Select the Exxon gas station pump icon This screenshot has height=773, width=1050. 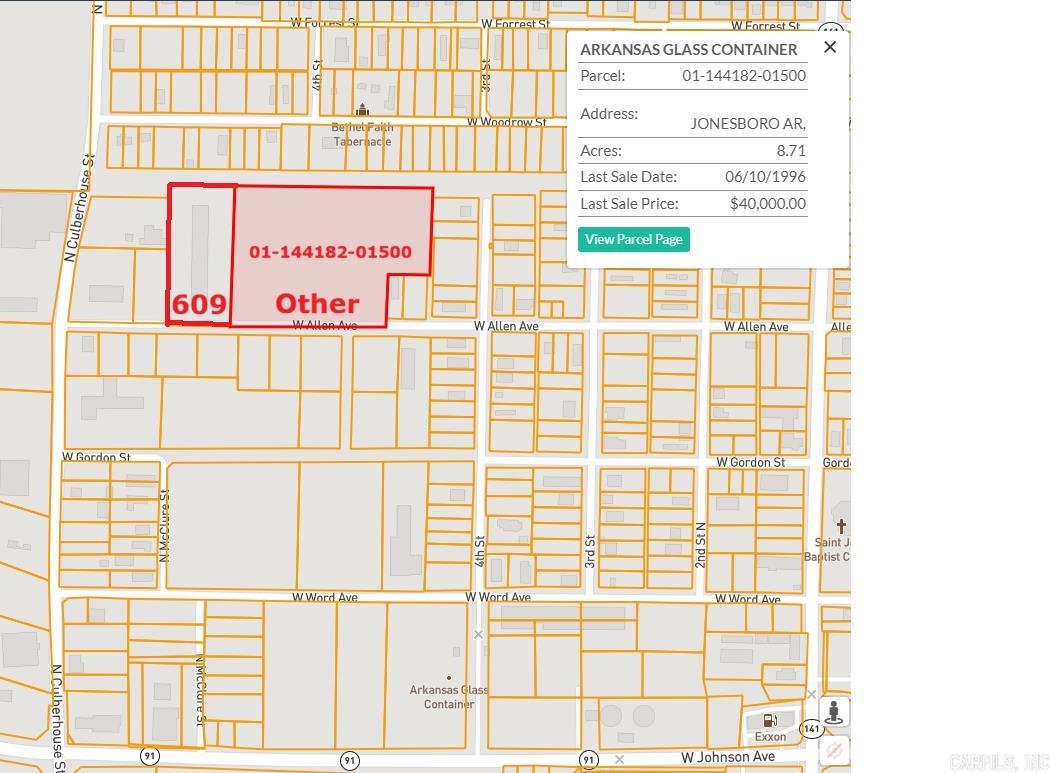[770, 720]
